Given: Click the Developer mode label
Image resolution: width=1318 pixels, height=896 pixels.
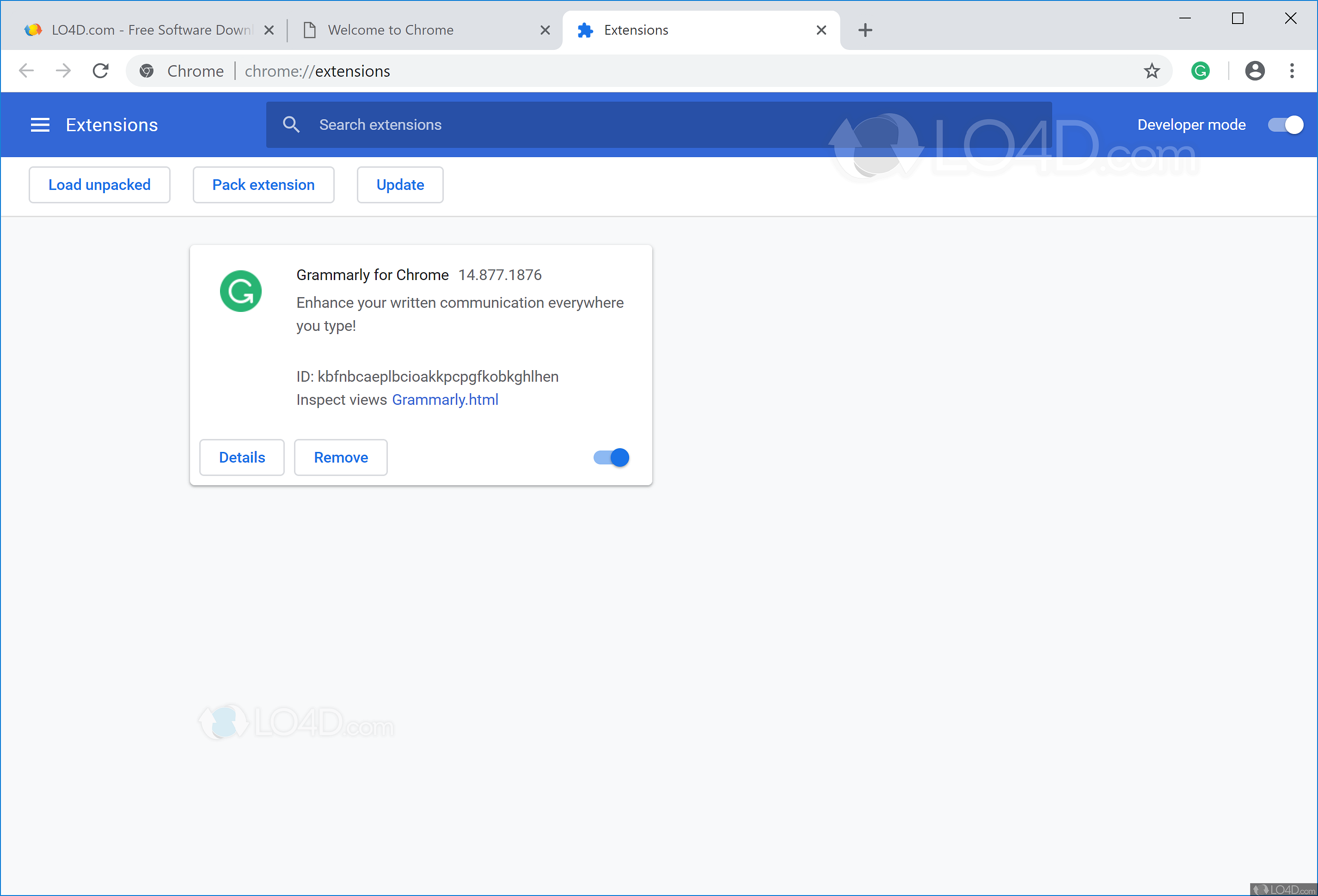Looking at the screenshot, I should (x=1191, y=125).
